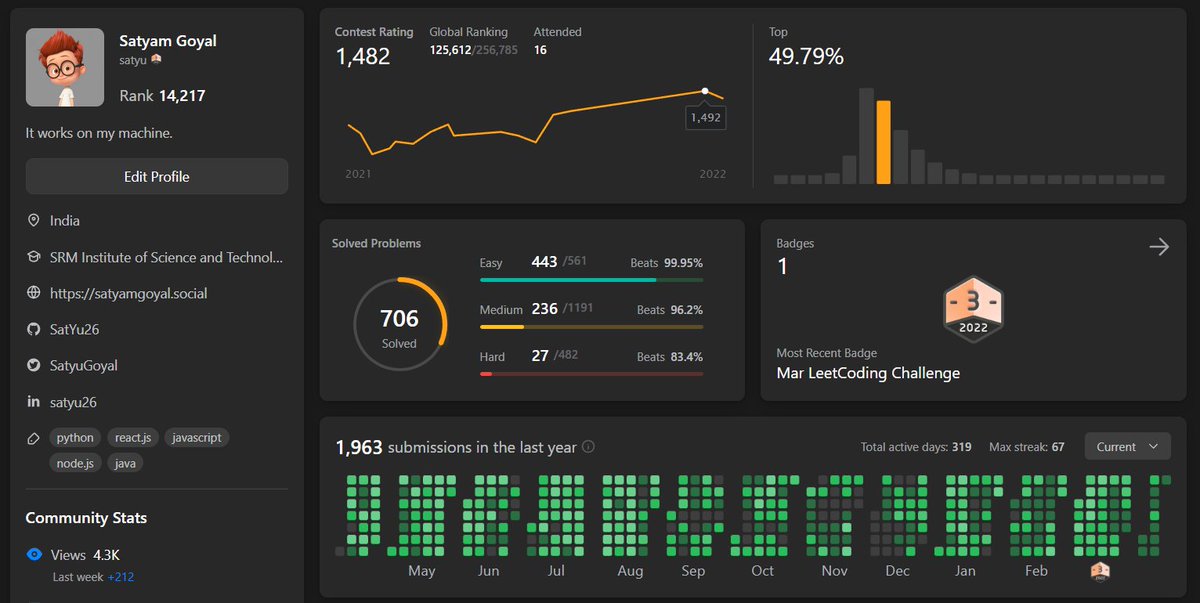Click the Mar LeetCoding Challenge badge title
This screenshot has height=603, width=1200.
coord(868,373)
